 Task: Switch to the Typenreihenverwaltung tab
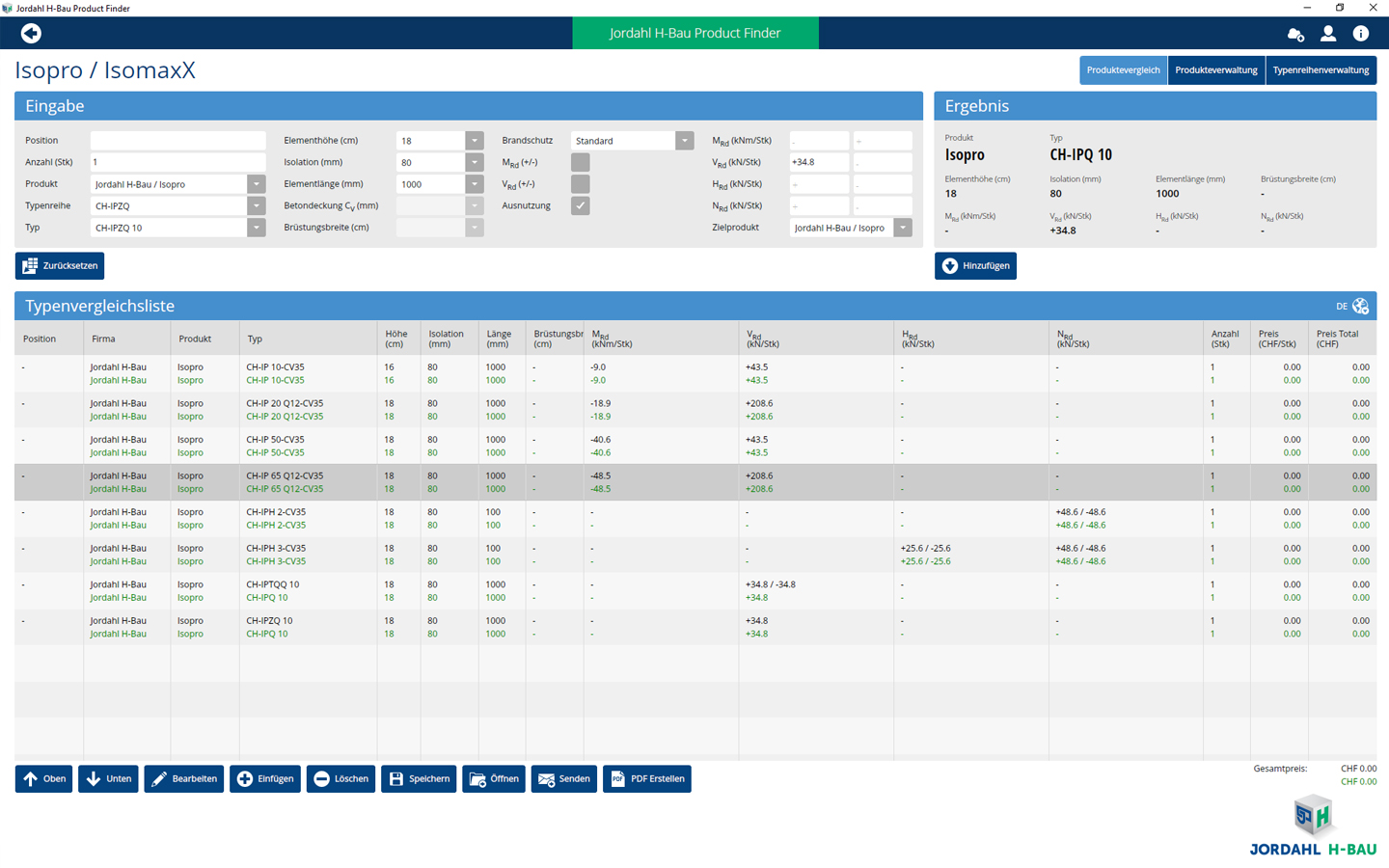1321,70
